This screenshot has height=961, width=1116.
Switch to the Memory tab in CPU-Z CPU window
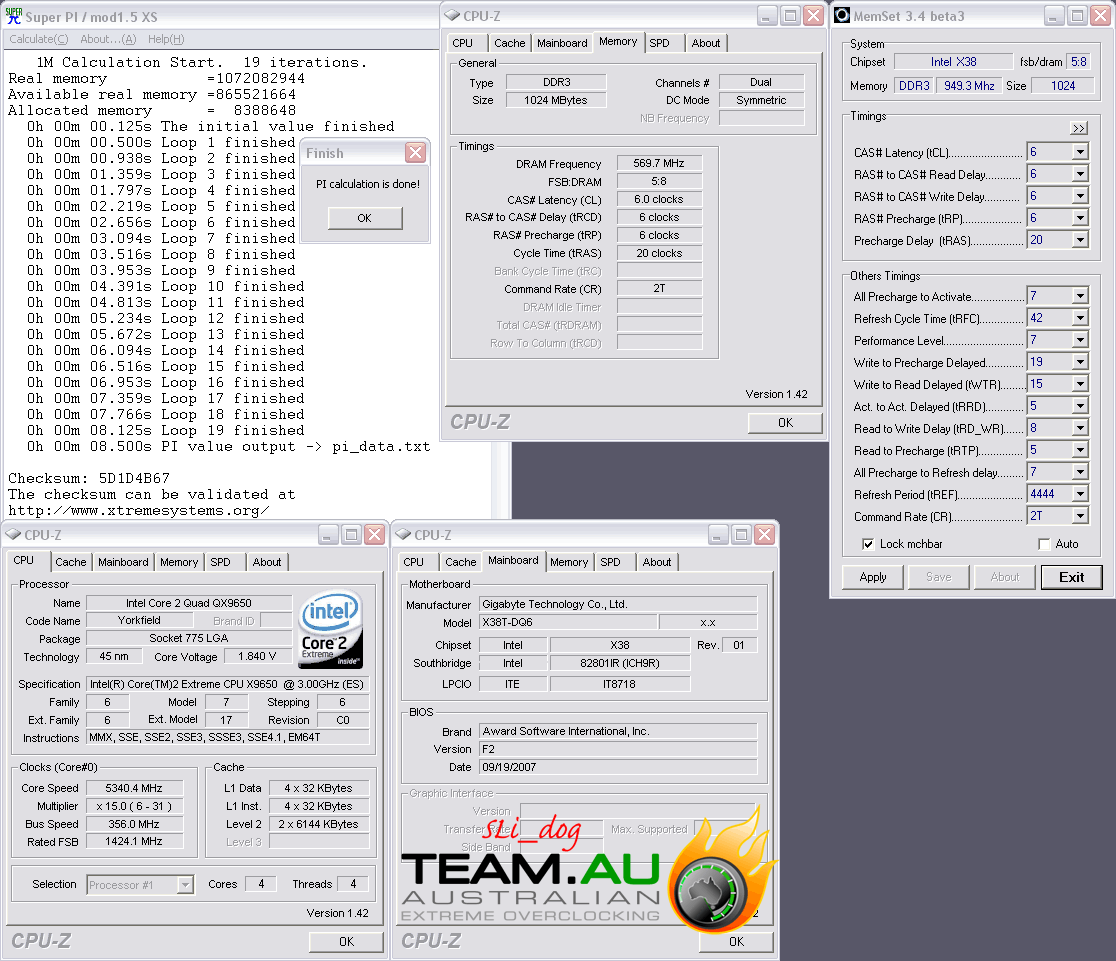click(179, 562)
